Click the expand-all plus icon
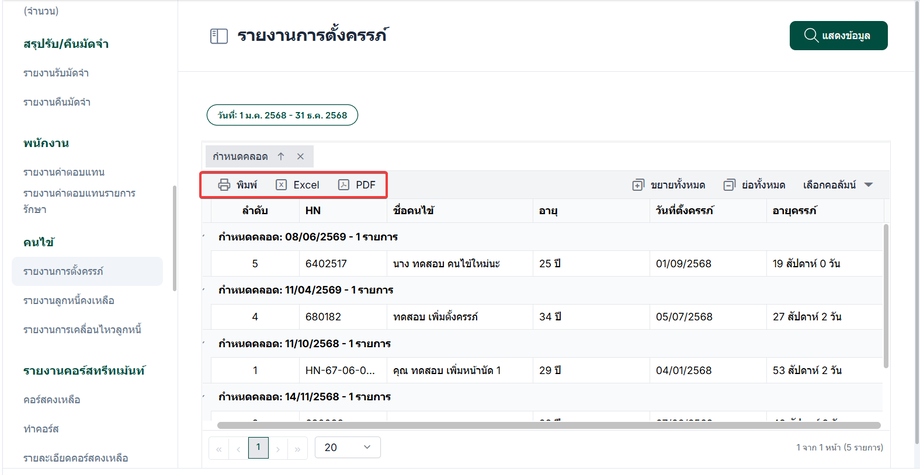This screenshot has height=475, width=920. [638, 185]
